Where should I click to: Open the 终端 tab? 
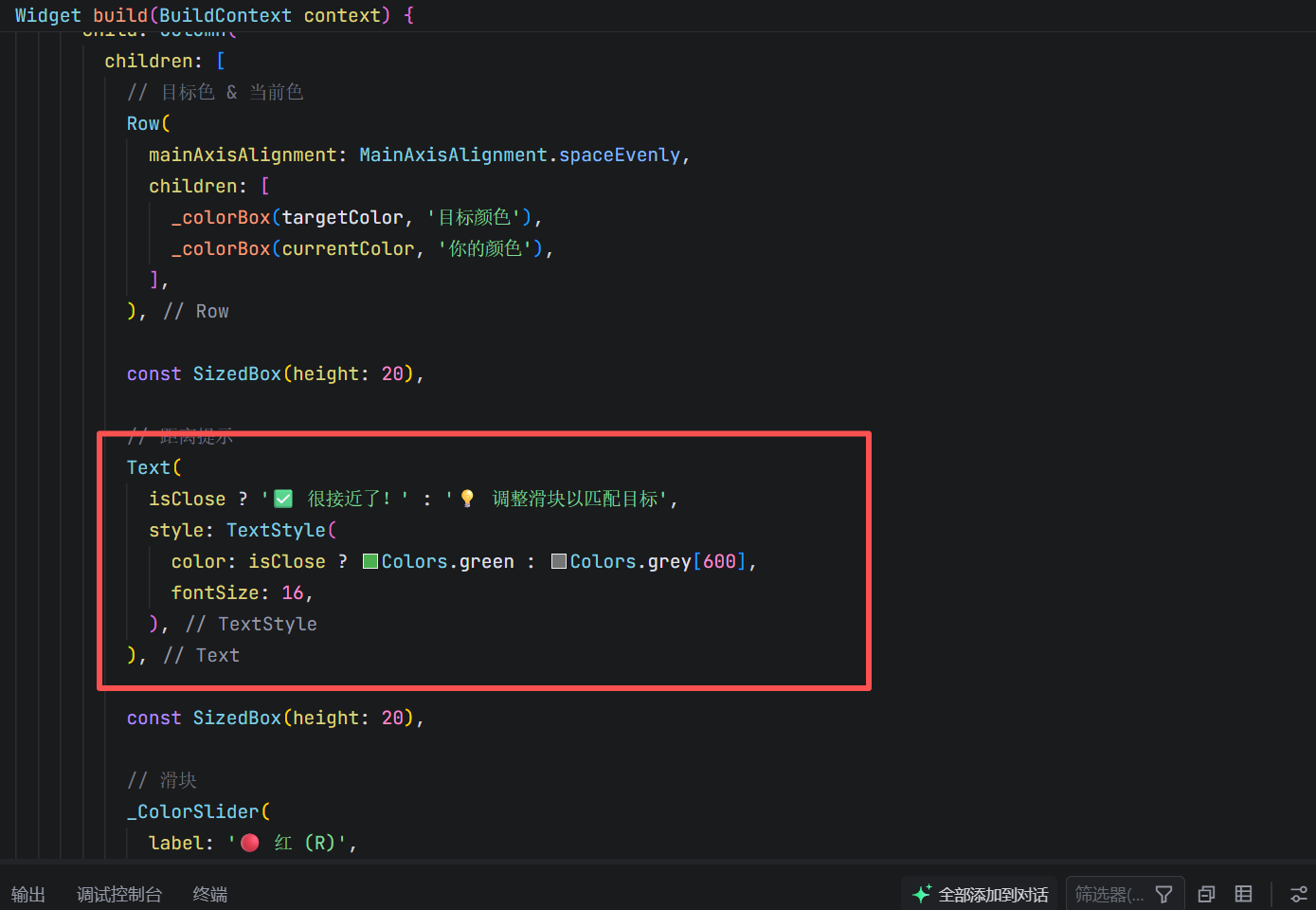click(x=209, y=894)
